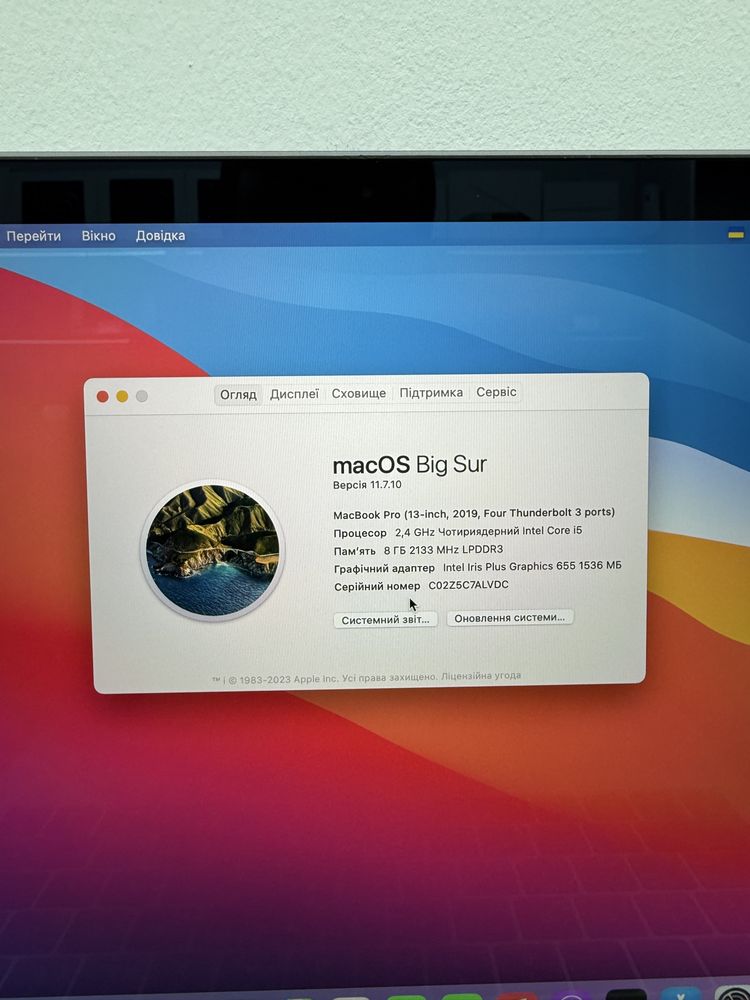The height and width of the screenshot is (1000, 750).
Task: Click the Серійний номер label
Action: pos(377,587)
